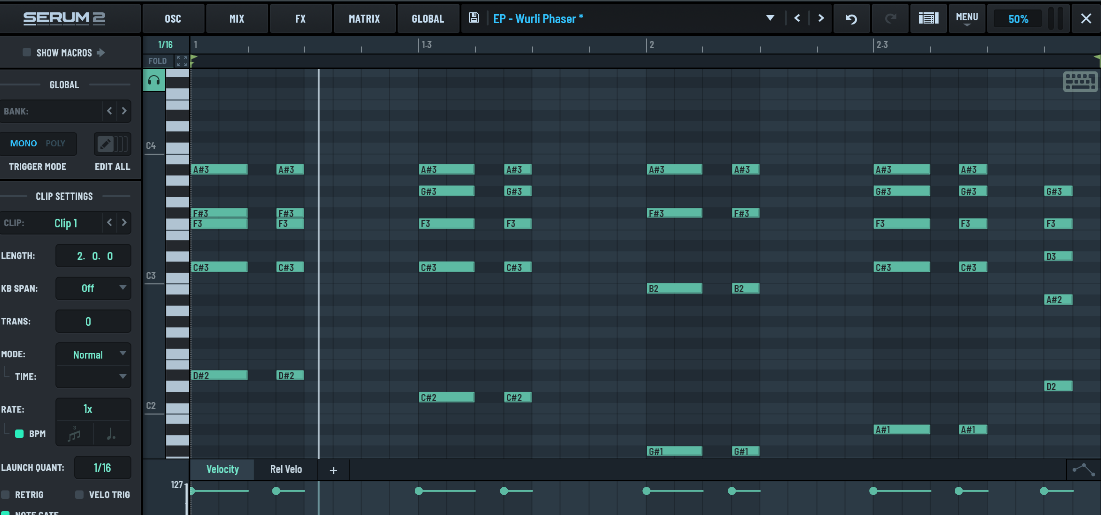The image size is (1101, 515).
Task: Go to the next preset
Action: (x=820, y=18)
